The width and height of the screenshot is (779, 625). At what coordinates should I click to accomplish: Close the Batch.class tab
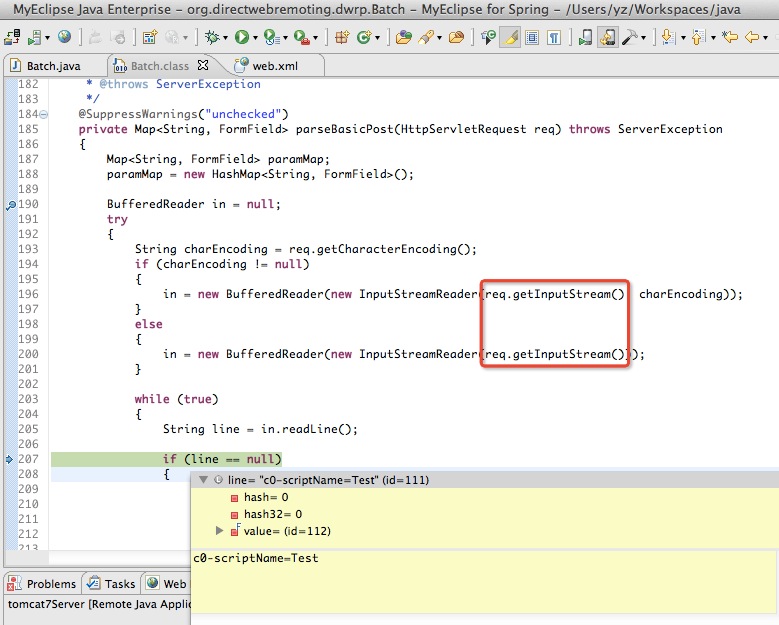(x=203, y=65)
